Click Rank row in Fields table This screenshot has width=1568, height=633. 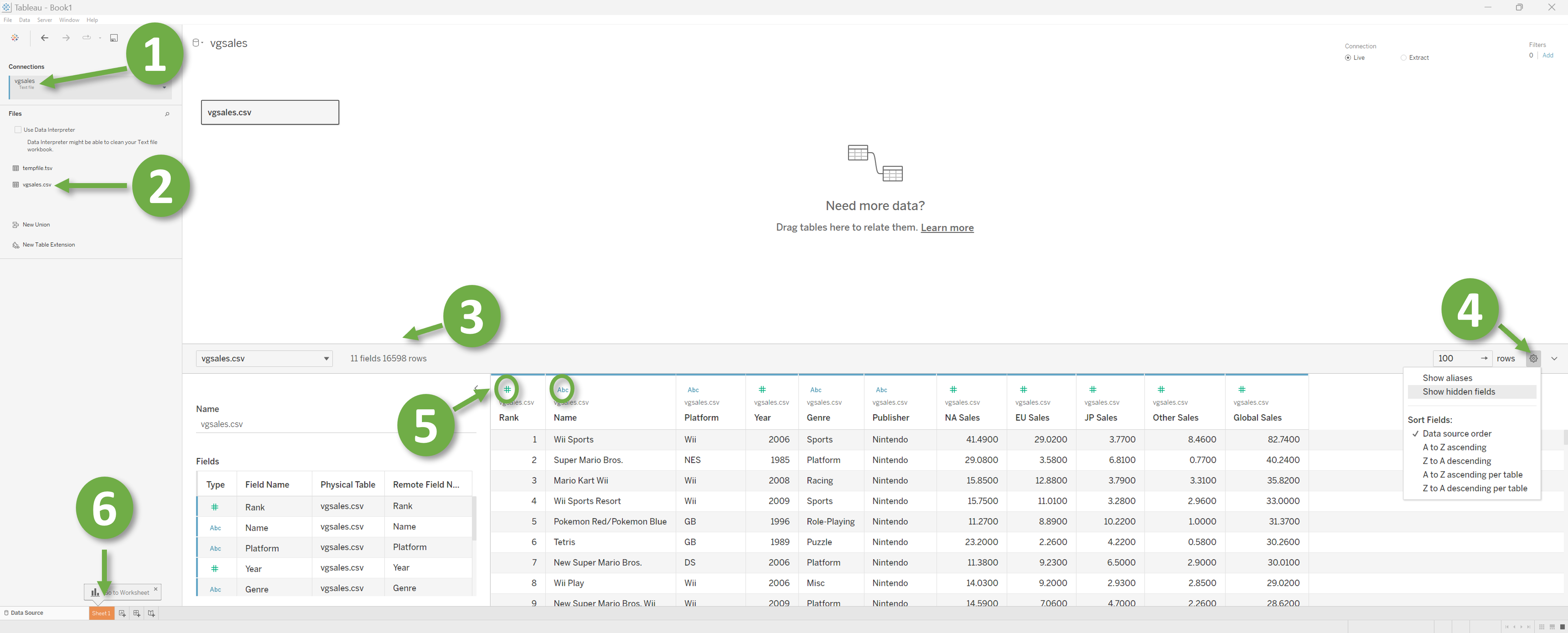coord(334,507)
